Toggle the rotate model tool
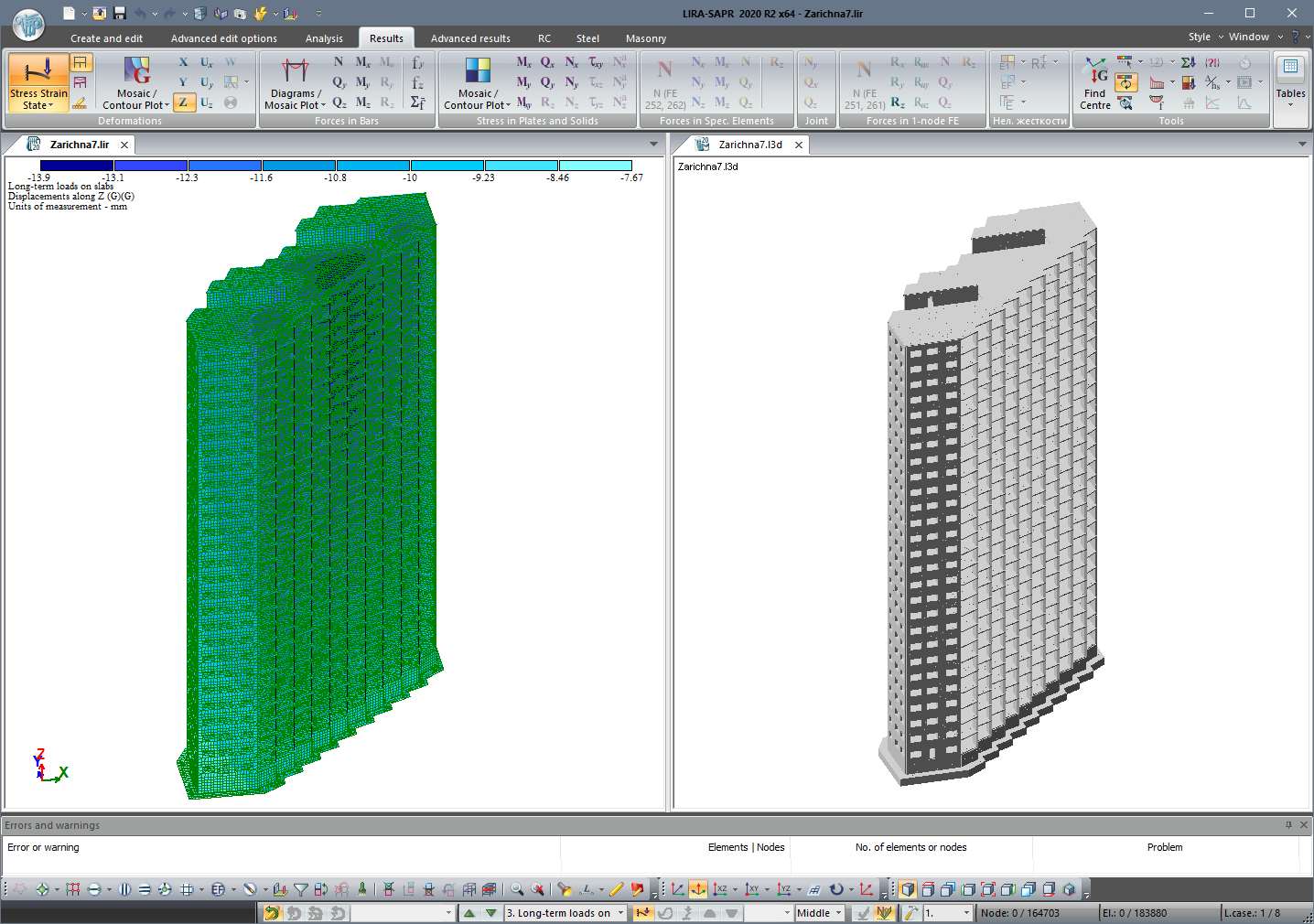Viewport: 1314px width, 924px height. pos(835,888)
